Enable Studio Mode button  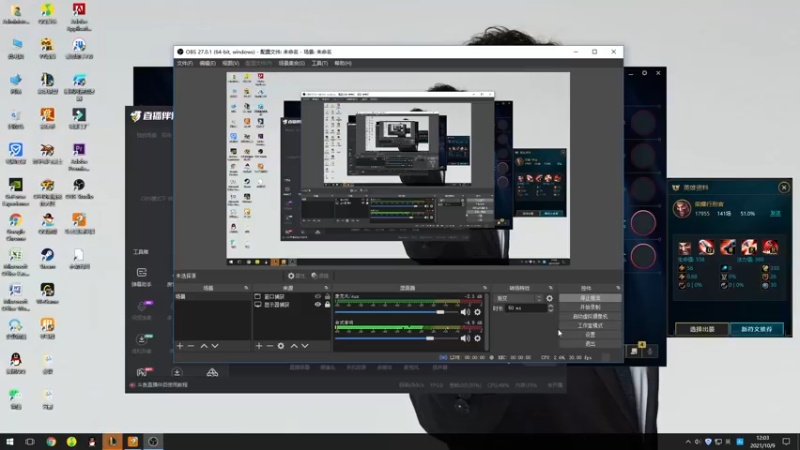[590, 326]
